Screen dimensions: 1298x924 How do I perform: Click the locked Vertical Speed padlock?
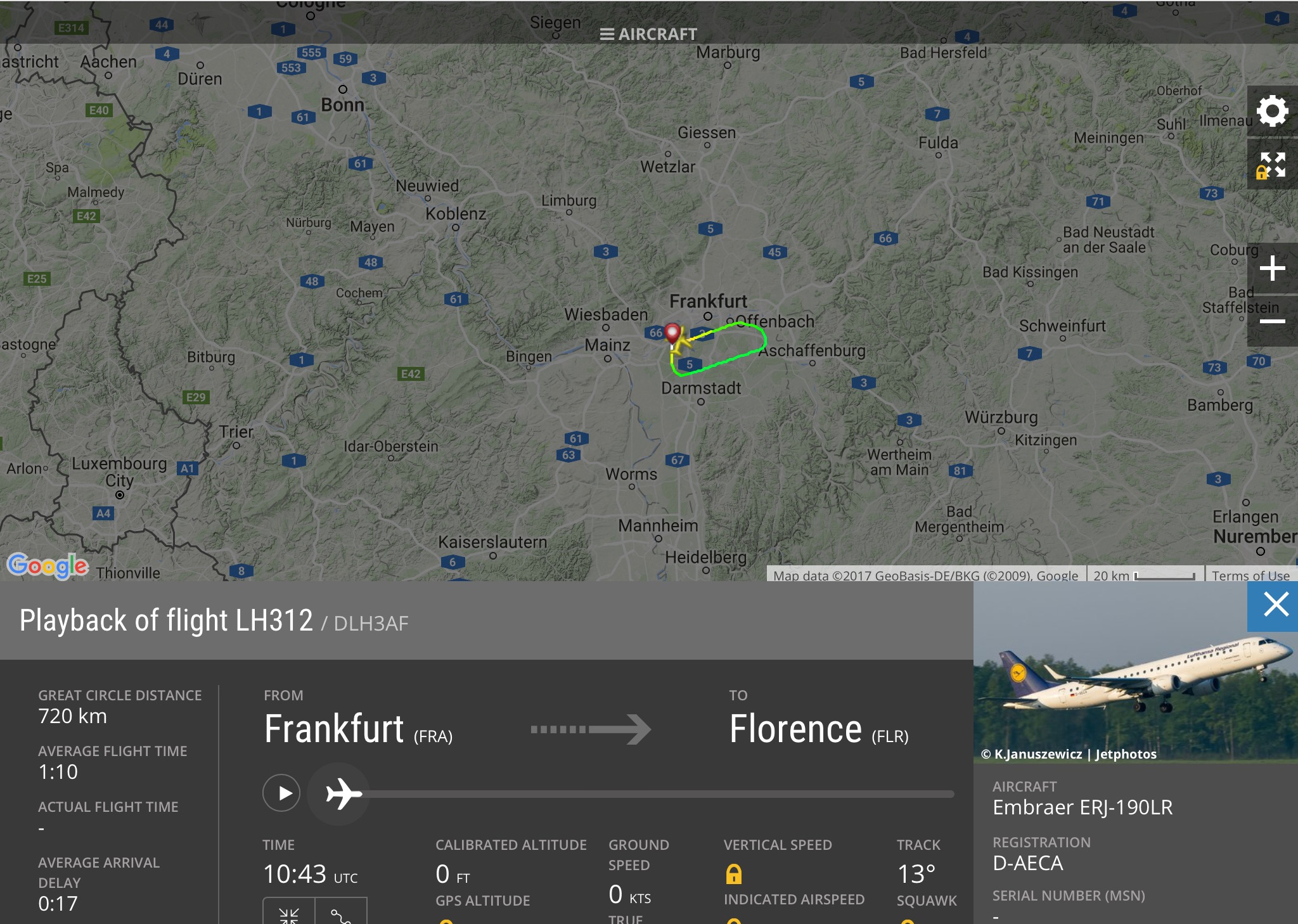733,874
